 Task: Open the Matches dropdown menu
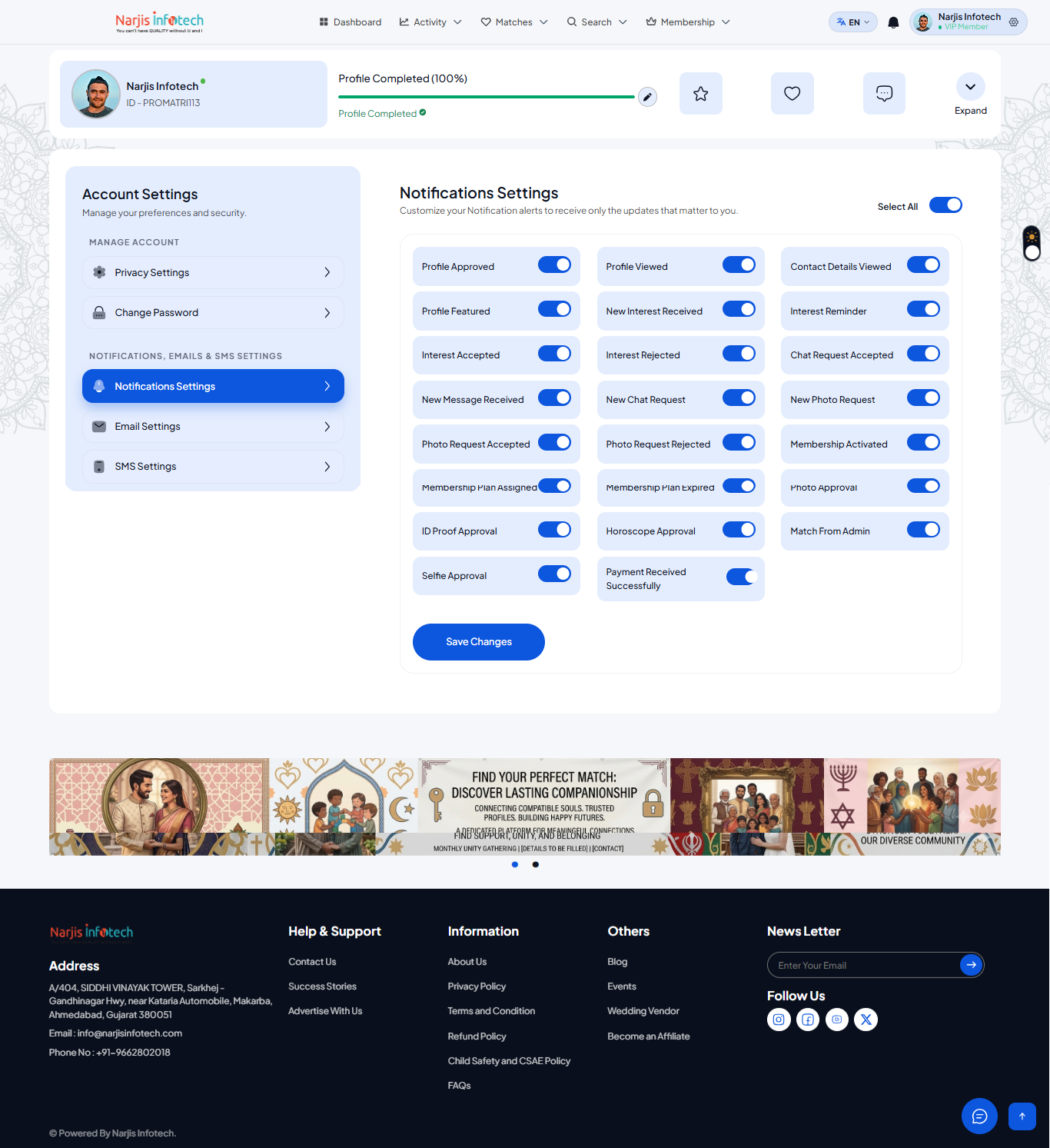coord(514,22)
